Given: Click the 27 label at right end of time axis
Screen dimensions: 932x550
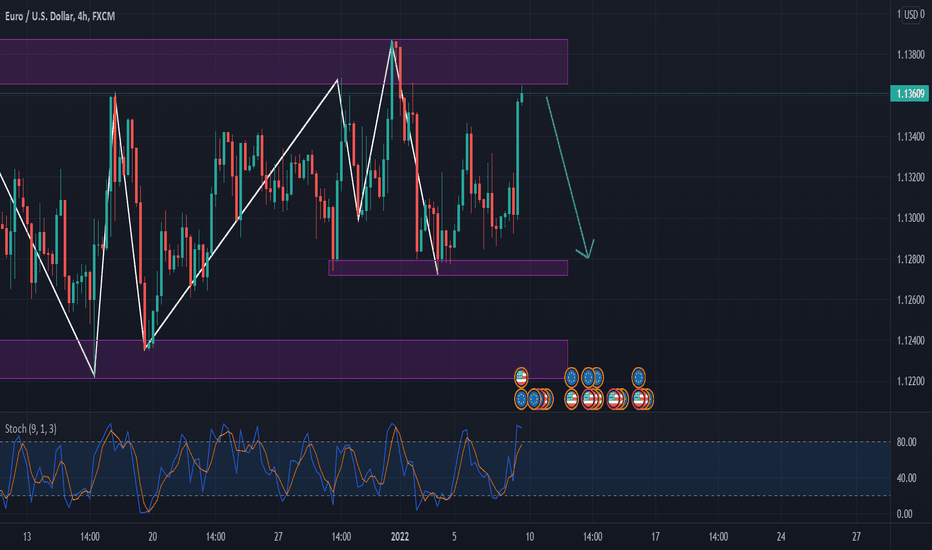Looking at the screenshot, I should click(857, 537).
